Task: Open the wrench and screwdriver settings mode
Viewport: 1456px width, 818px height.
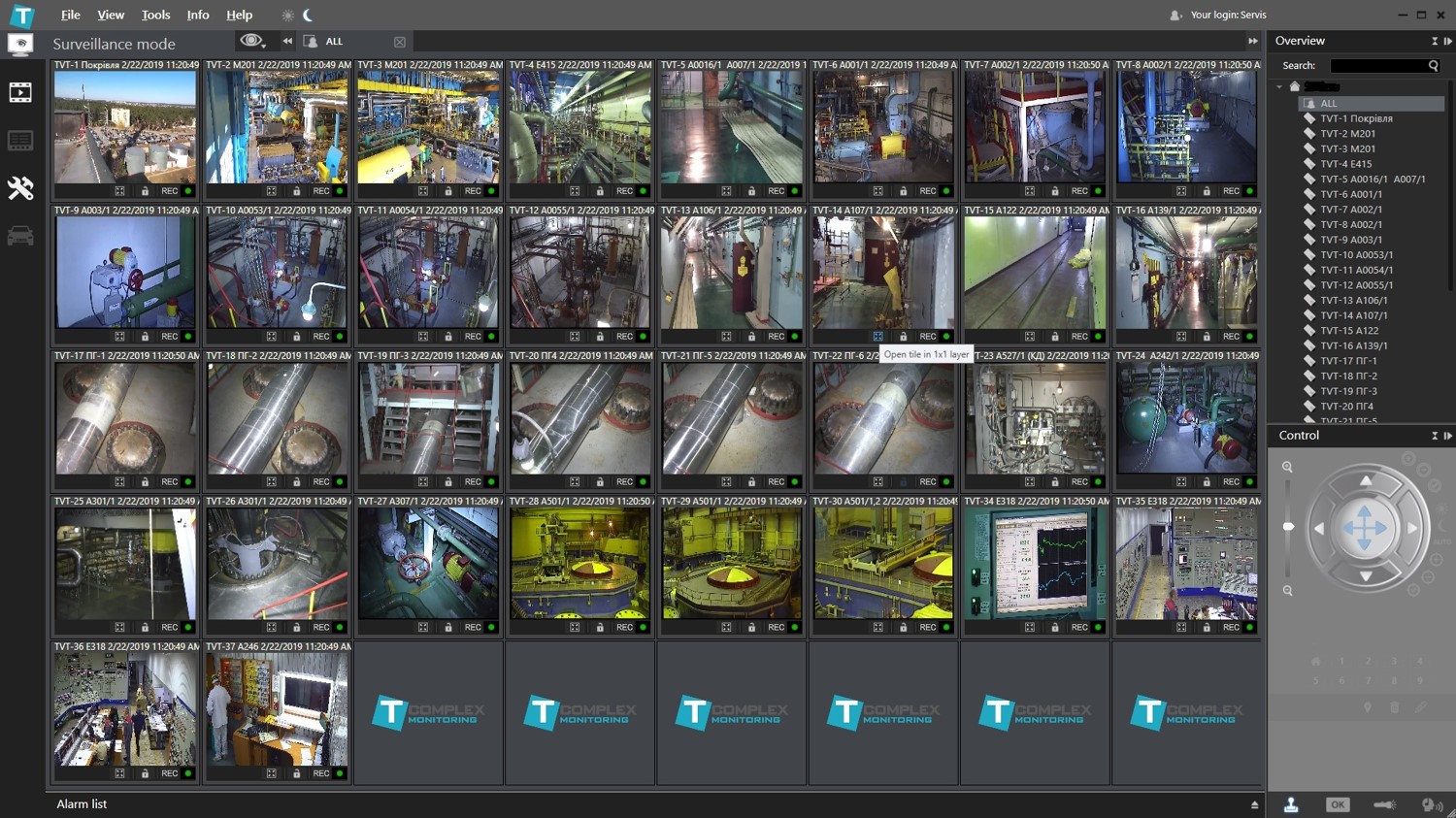Action: tap(20, 187)
